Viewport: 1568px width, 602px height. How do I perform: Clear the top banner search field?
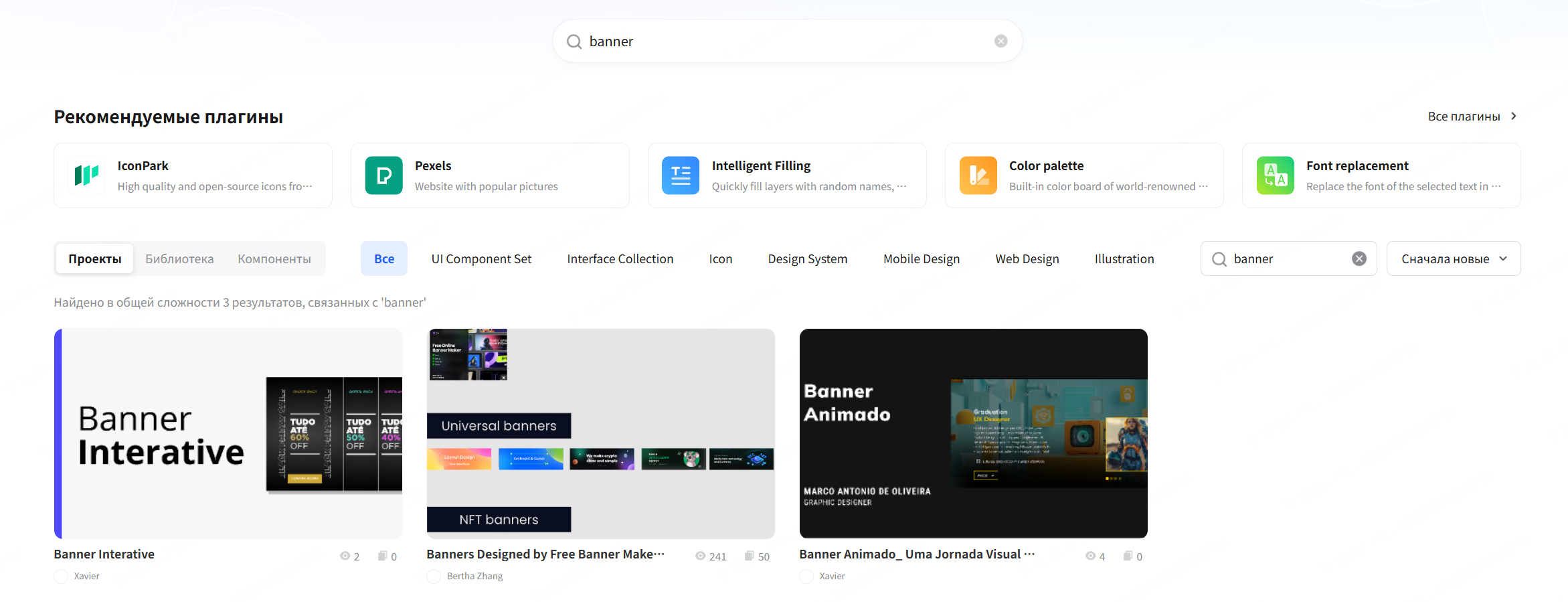coord(1000,41)
